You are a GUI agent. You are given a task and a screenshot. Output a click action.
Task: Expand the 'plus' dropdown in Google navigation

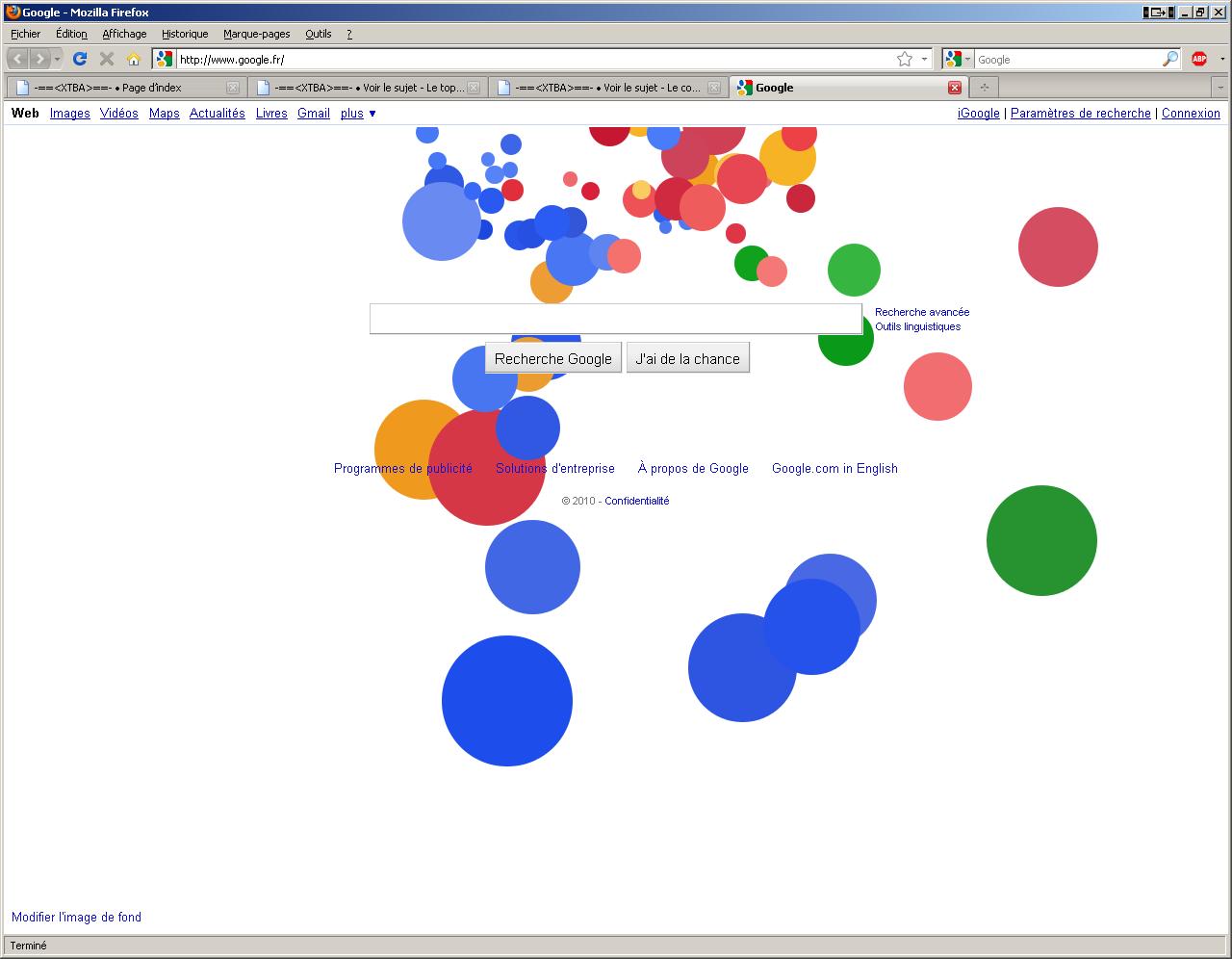pos(358,114)
